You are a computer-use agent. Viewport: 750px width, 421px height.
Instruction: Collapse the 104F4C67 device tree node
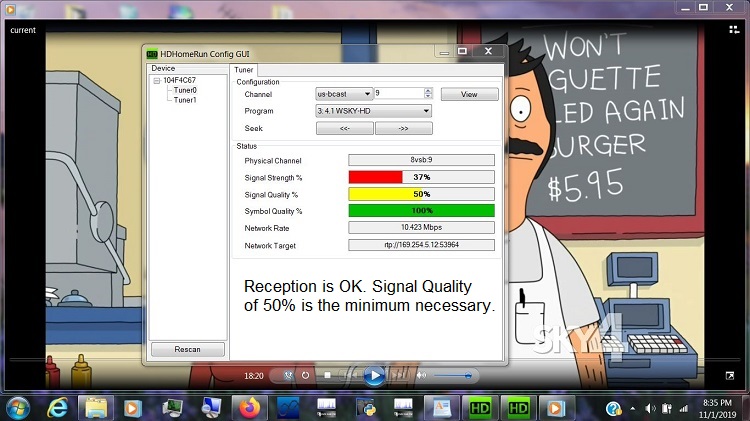coord(156,80)
